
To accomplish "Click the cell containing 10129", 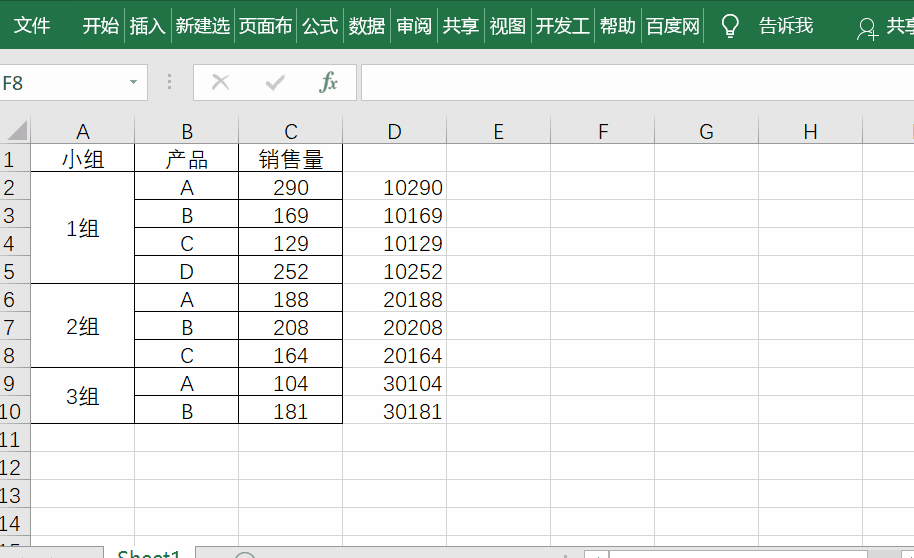I will pos(395,243).
